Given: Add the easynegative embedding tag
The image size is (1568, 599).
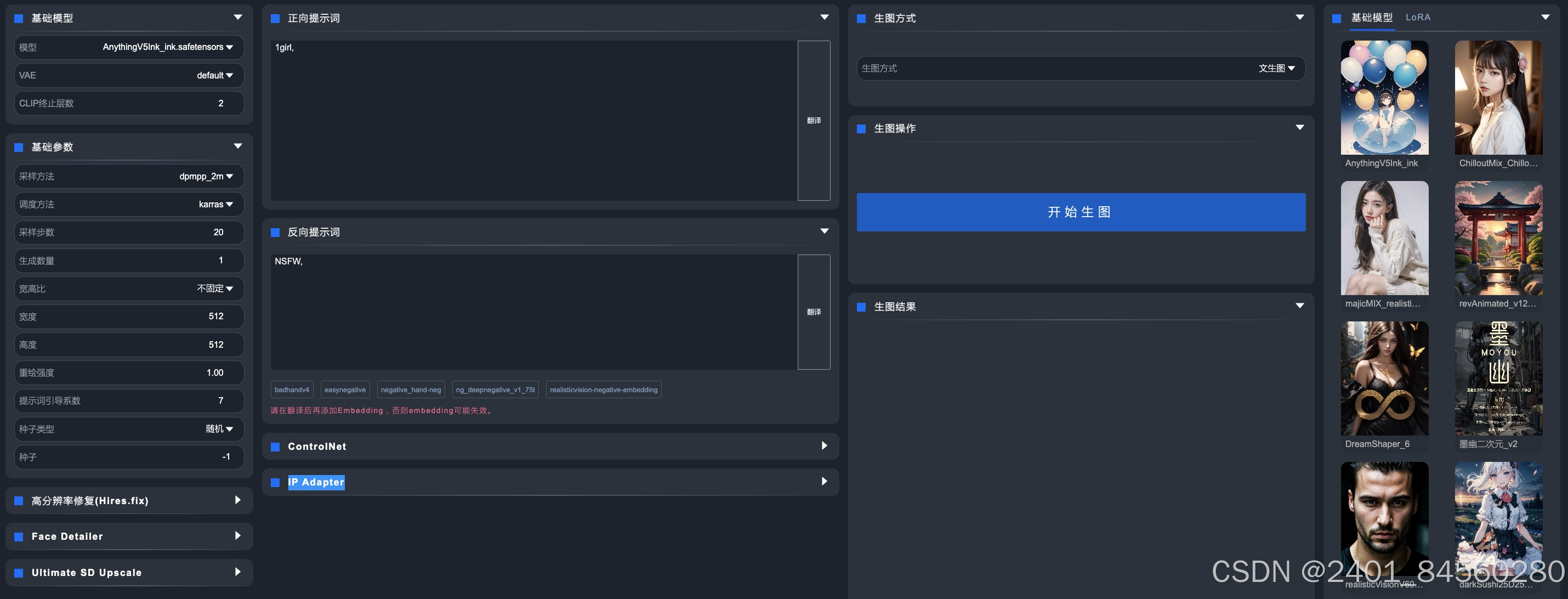Looking at the screenshot, I should click(x=344, y=389).
